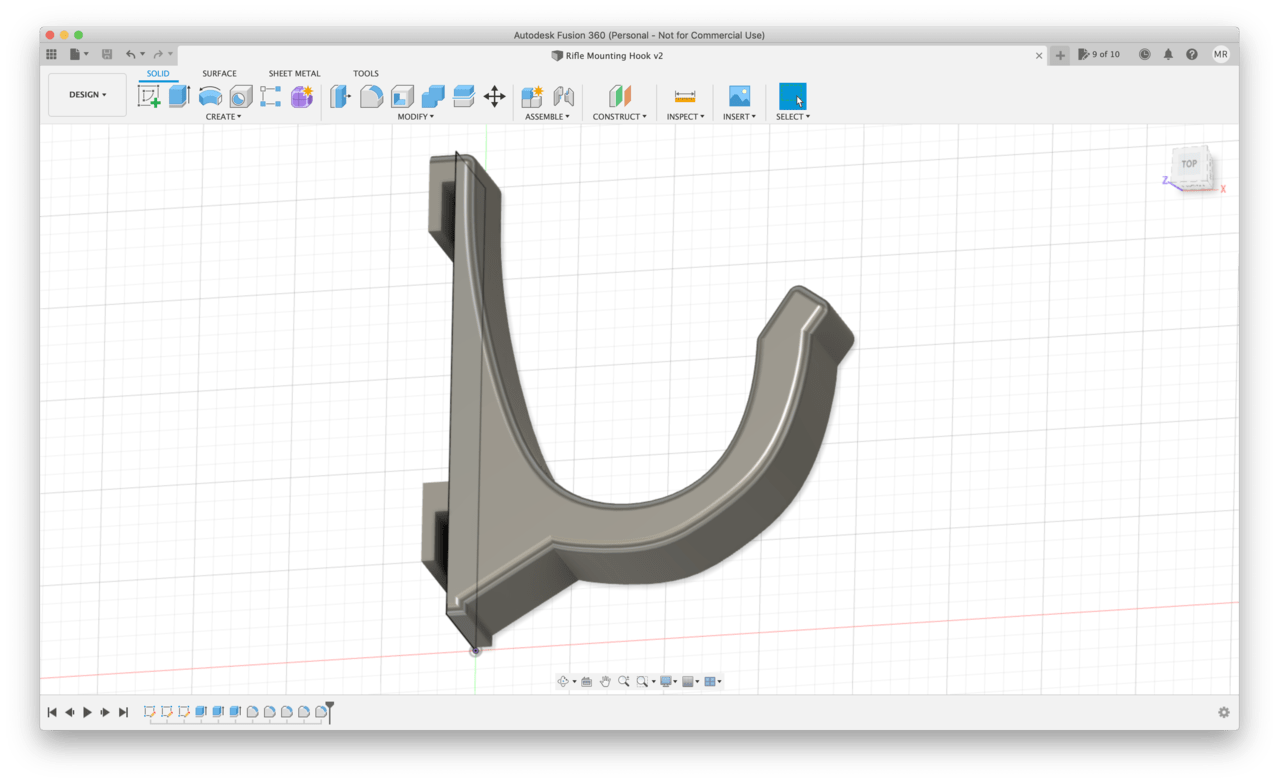Click the timeline history marker
This screenshot has height=783, width=1279.
coord(329,711)
